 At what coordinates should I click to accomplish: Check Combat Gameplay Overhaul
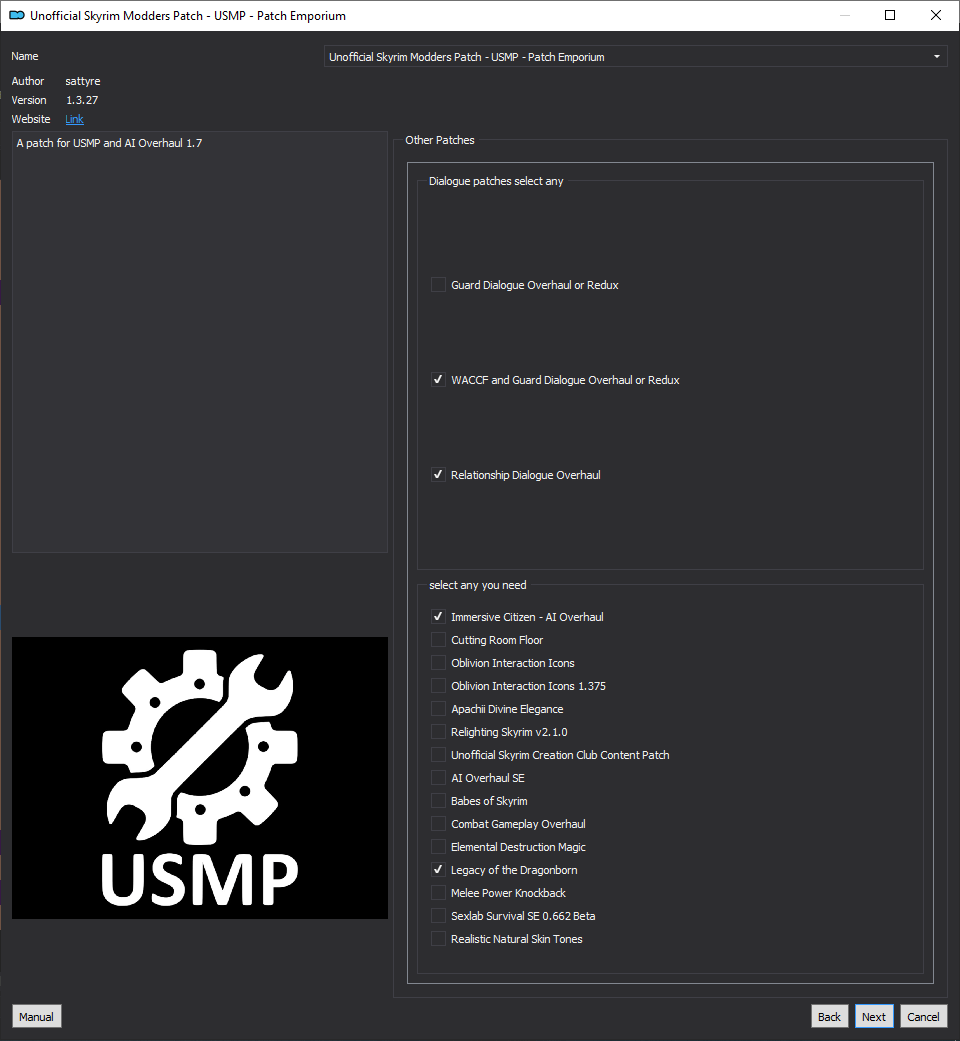click(x=438, y=824)
